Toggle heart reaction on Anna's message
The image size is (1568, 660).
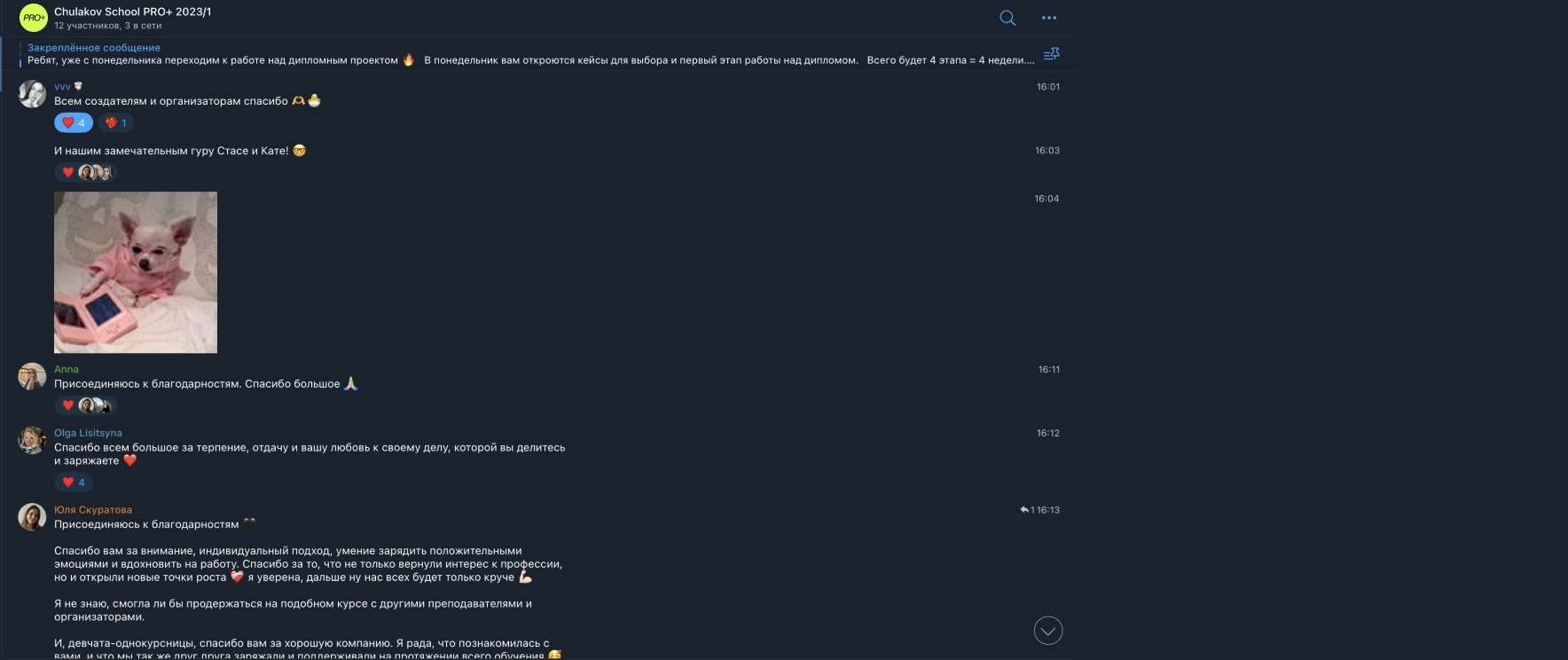[x=86, y=405]
